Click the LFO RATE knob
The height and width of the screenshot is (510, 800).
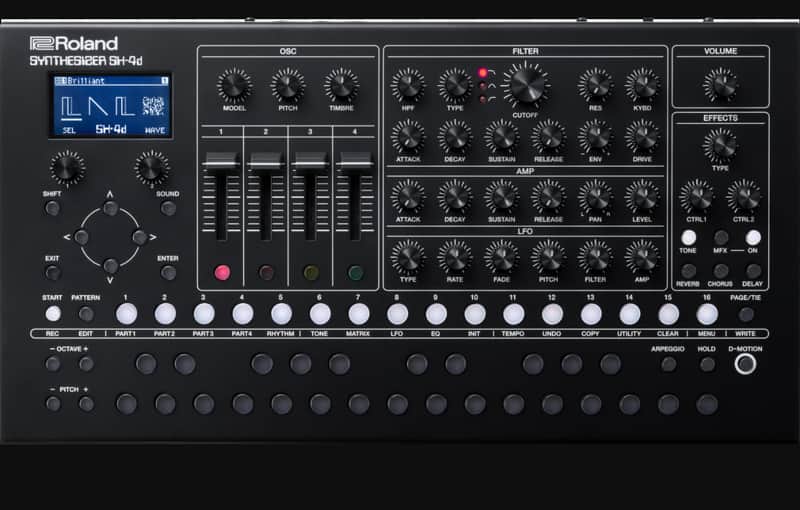[455, 257]
